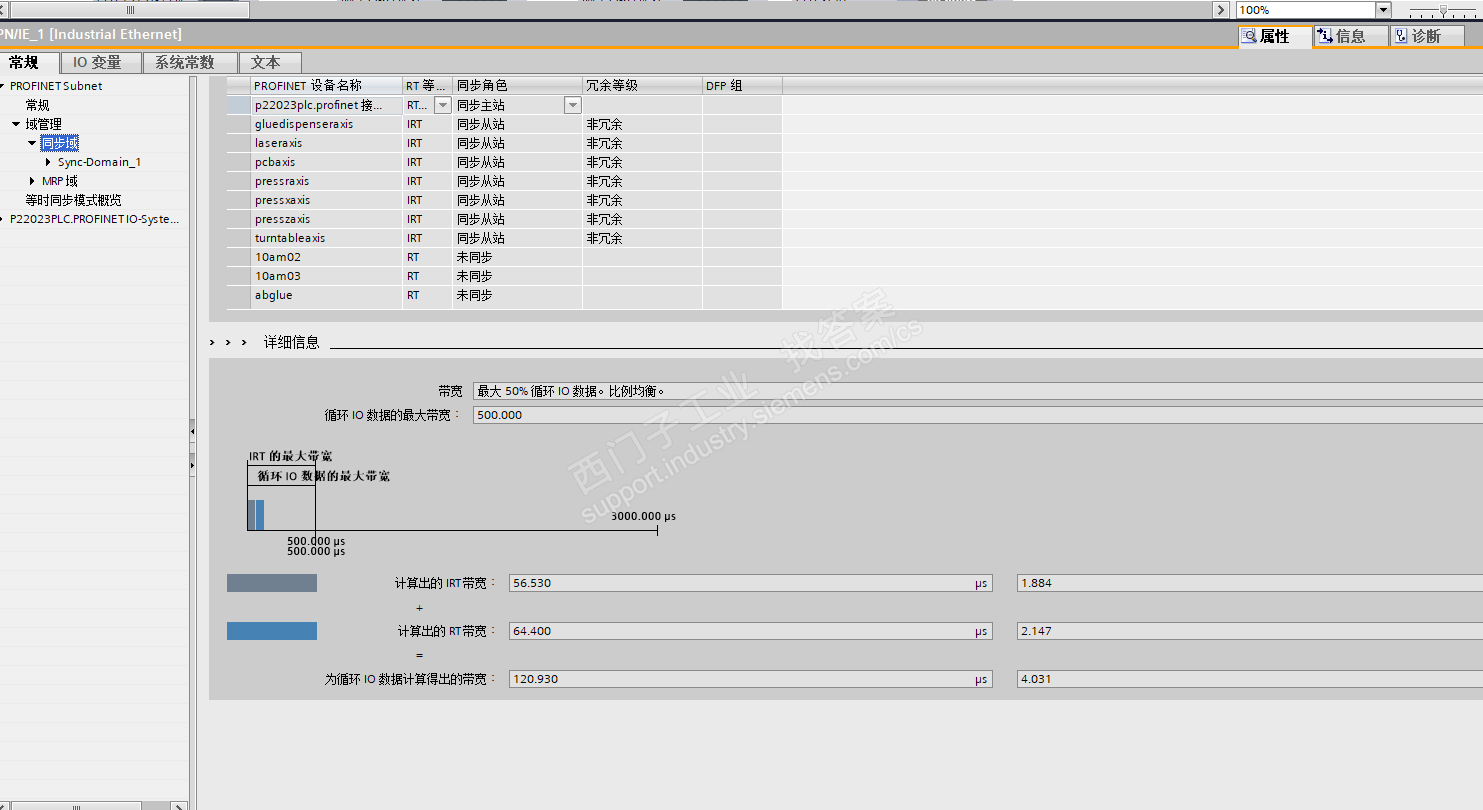1483x810 pixels.
Task: Select 常规 under PROFINET Subnet
Action: click(x=37, y=105)
